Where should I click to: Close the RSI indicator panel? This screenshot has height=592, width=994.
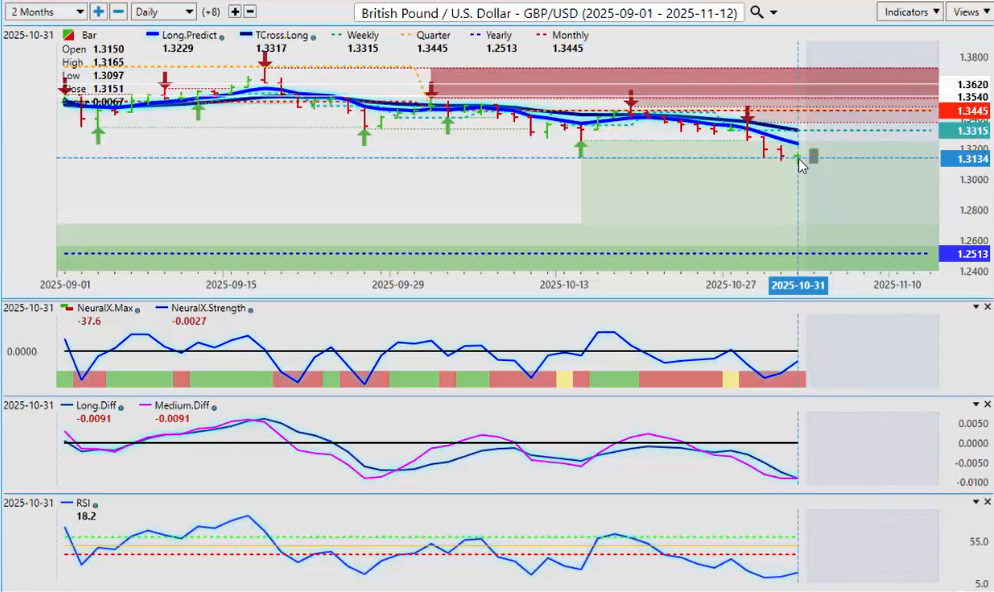(988, 501)
